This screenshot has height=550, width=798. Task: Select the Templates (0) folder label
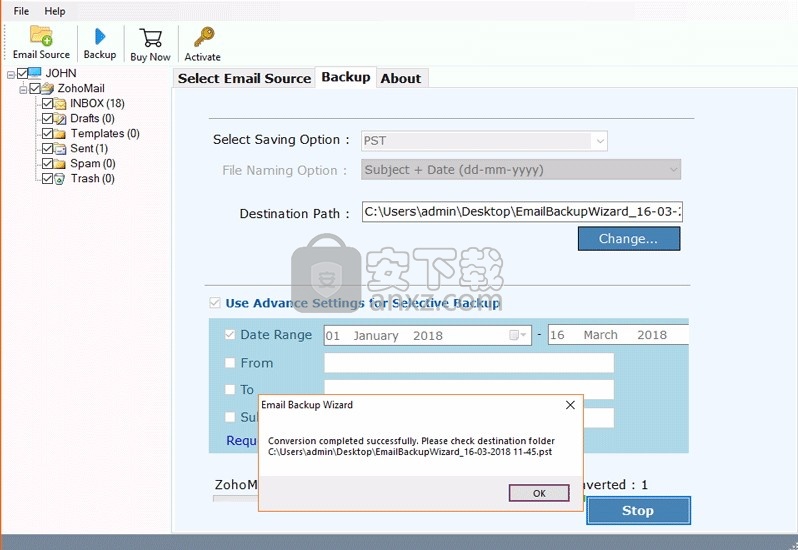coord(105,133)
